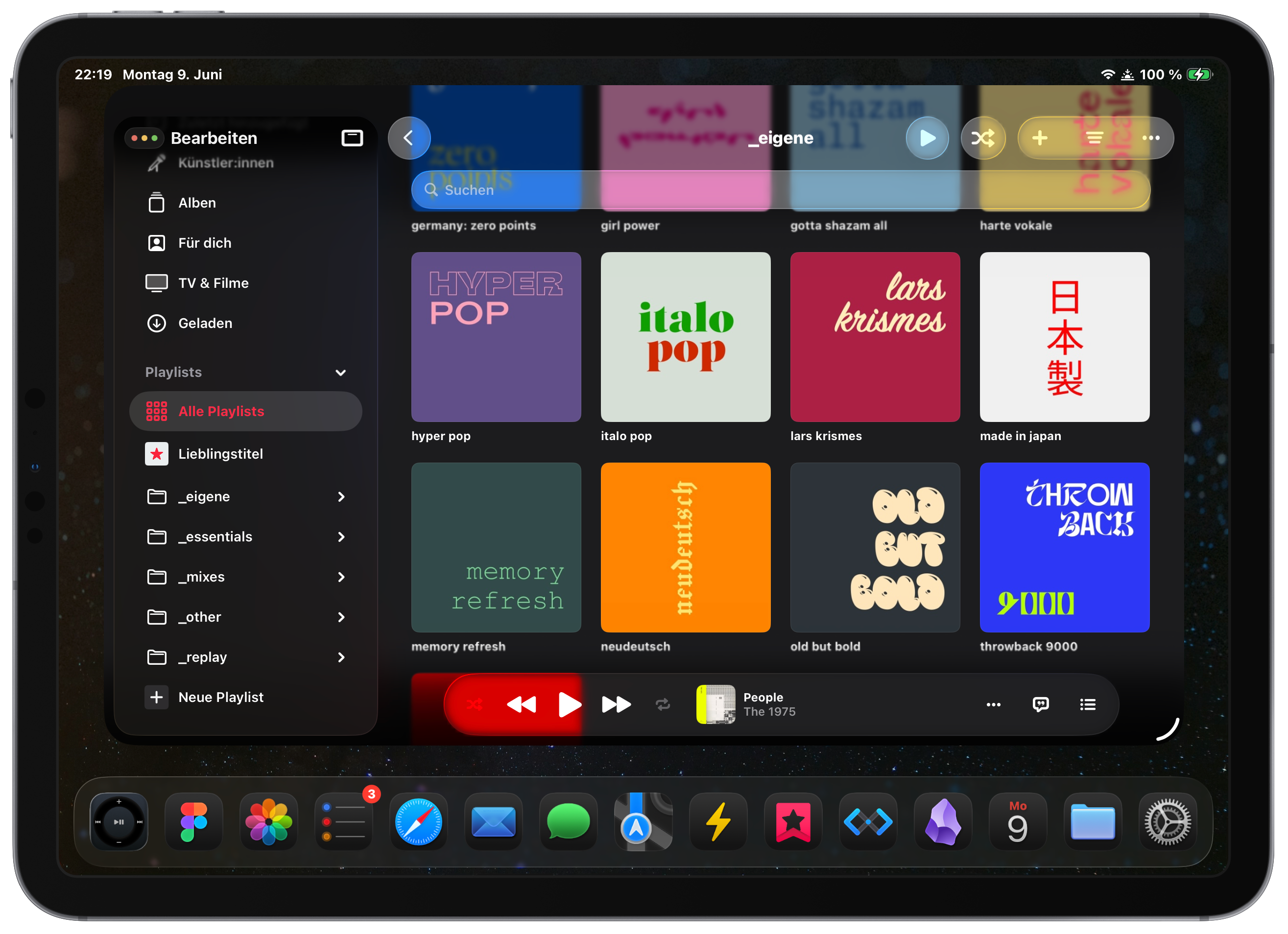
Task: Open the more options ellipsis in toolbar
Action: 1150,138
